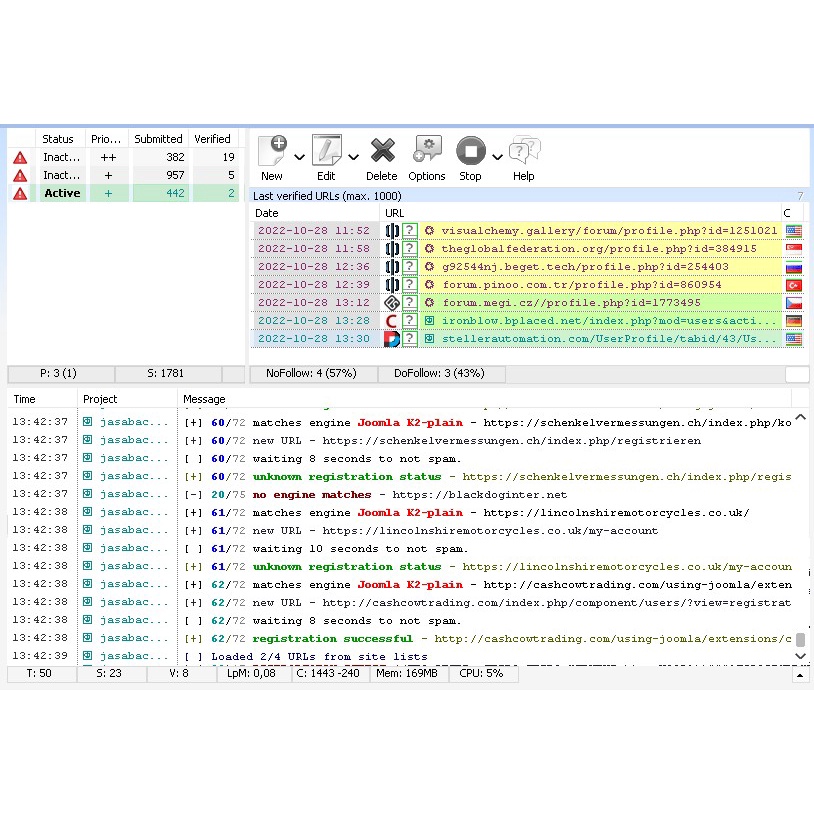
Task: Select the first Inact project row
Action: pos(62,156)
